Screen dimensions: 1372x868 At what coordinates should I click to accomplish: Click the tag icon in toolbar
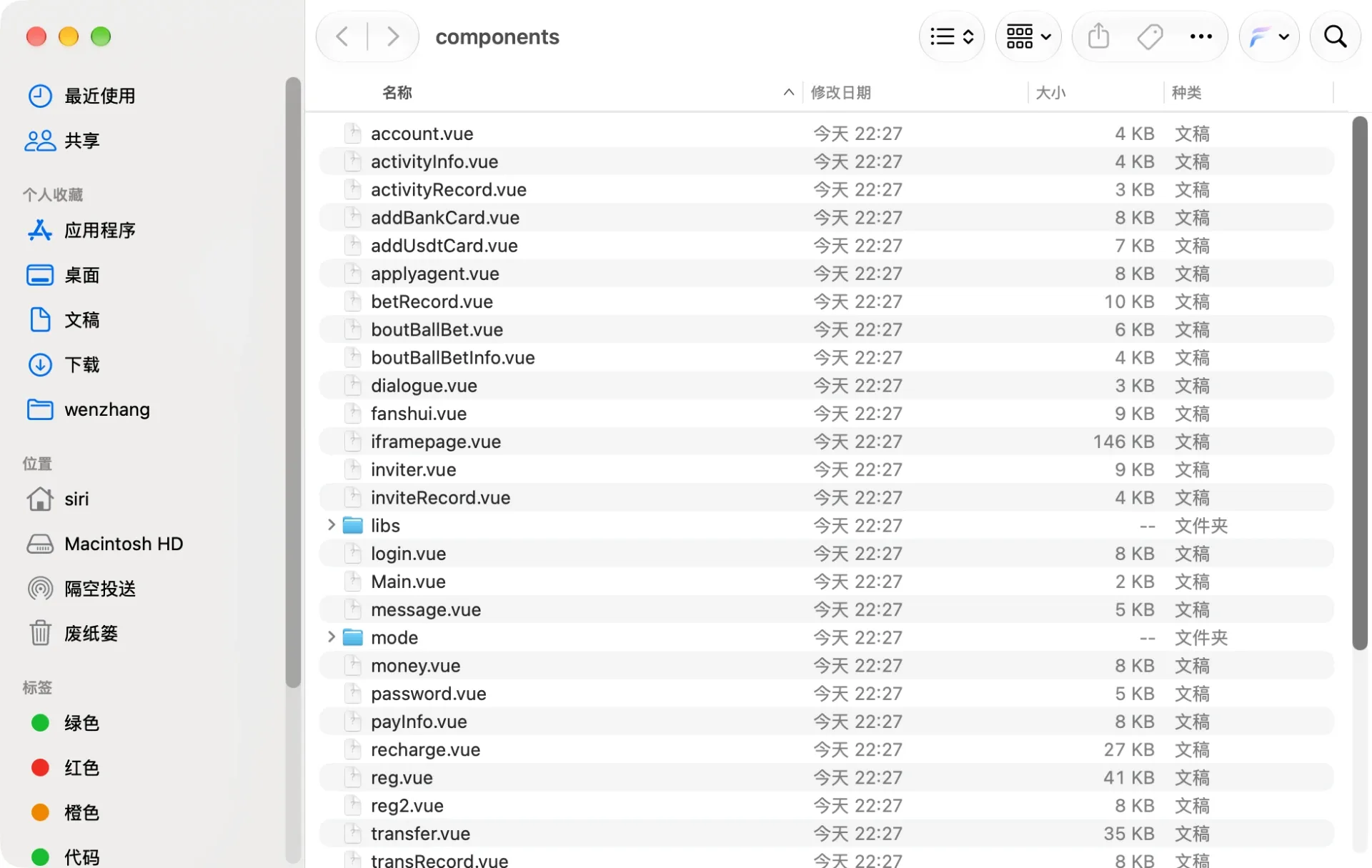pyautogui.click(x=1150, y=36)
